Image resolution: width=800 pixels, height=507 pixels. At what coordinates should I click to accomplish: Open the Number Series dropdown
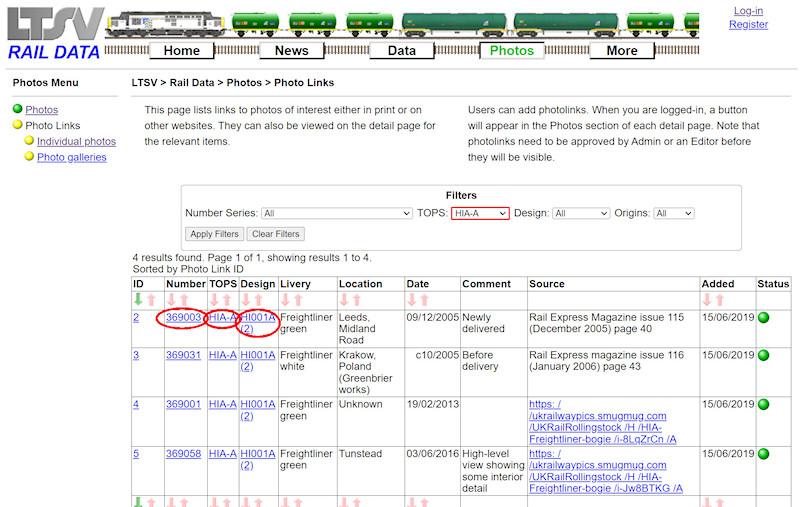(336, 213)
